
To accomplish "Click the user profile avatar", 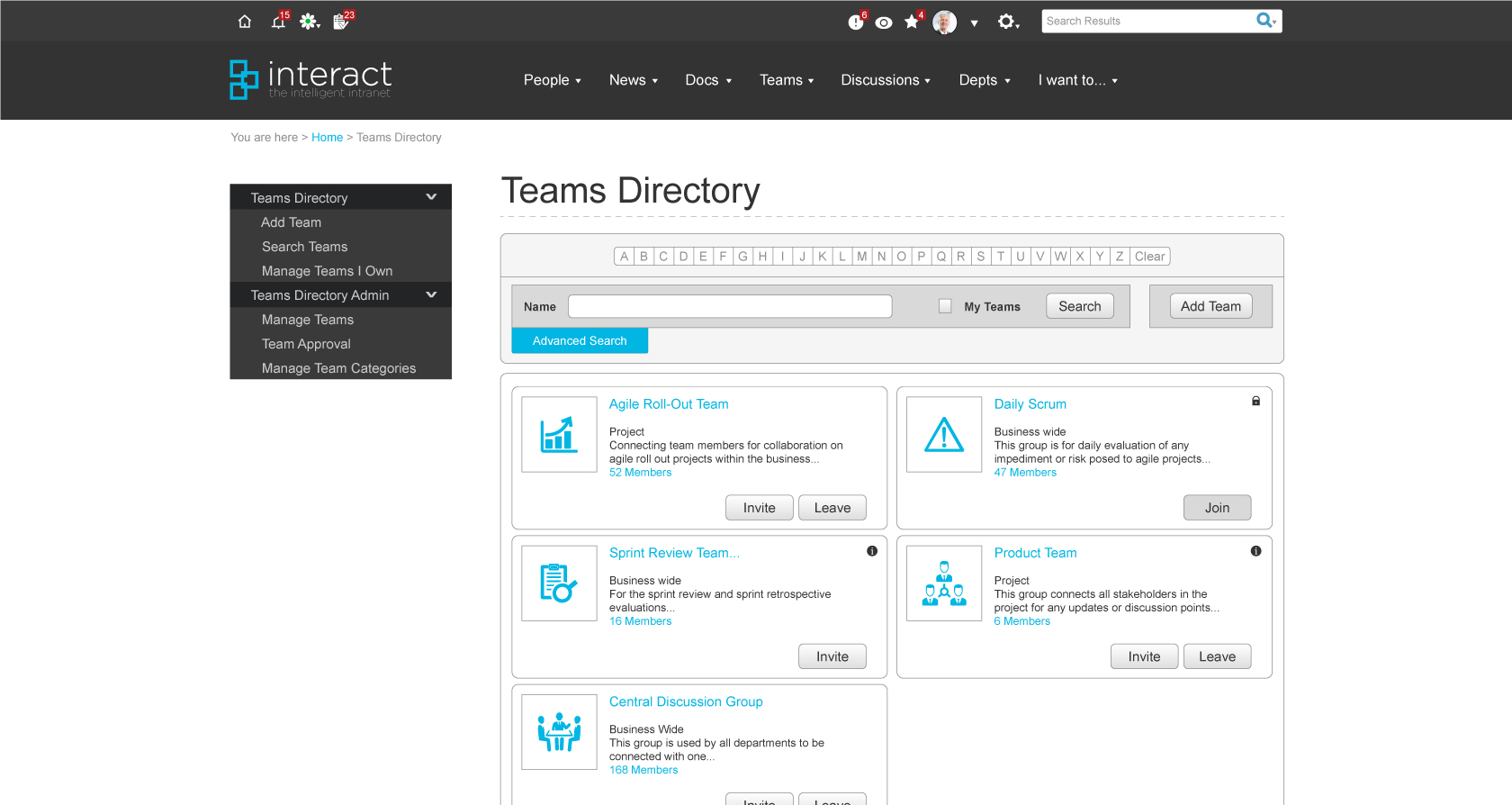I will coord(944,22).
